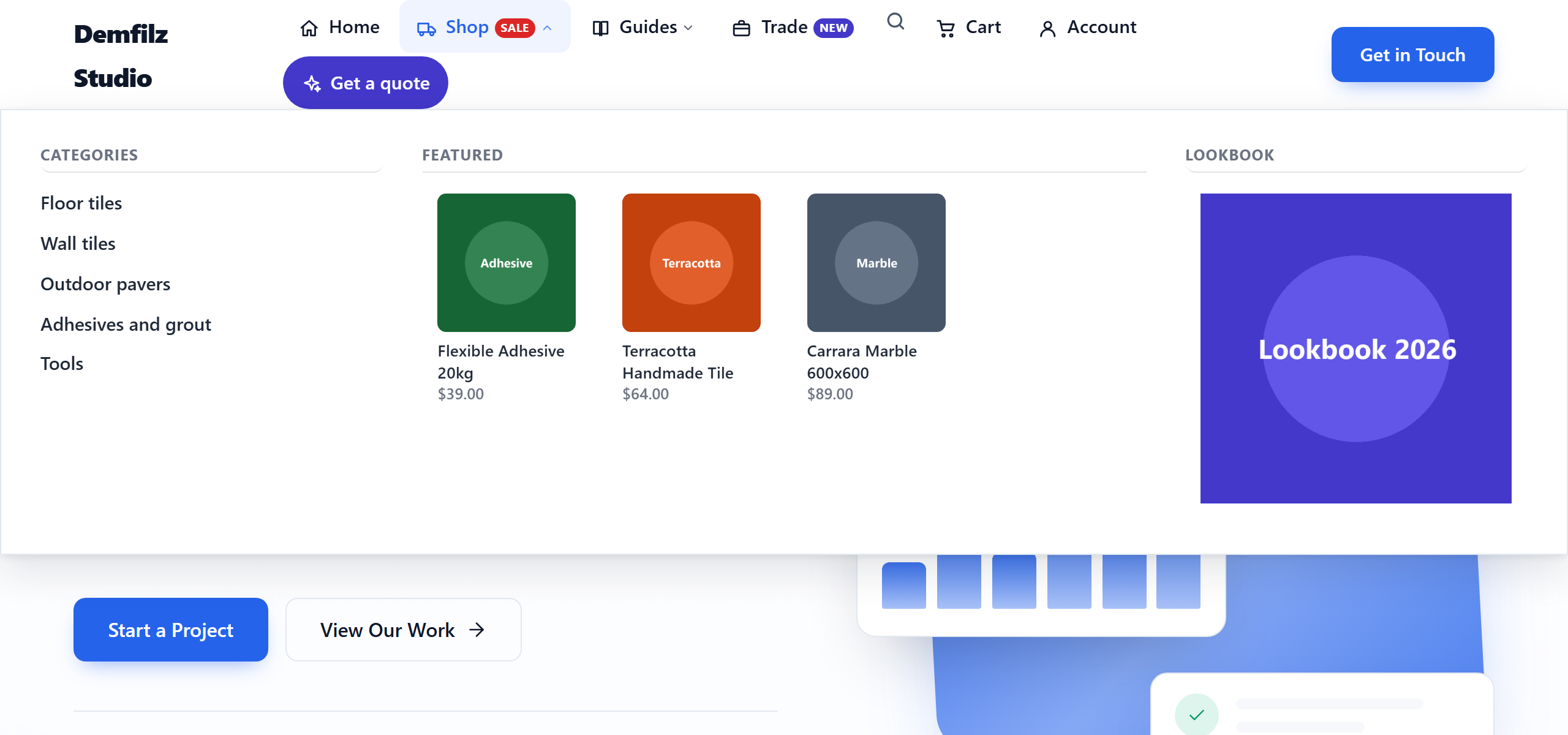The image size is (1568, 735).
Task: Open the Tools category
Action: click(x=62, y=364)
